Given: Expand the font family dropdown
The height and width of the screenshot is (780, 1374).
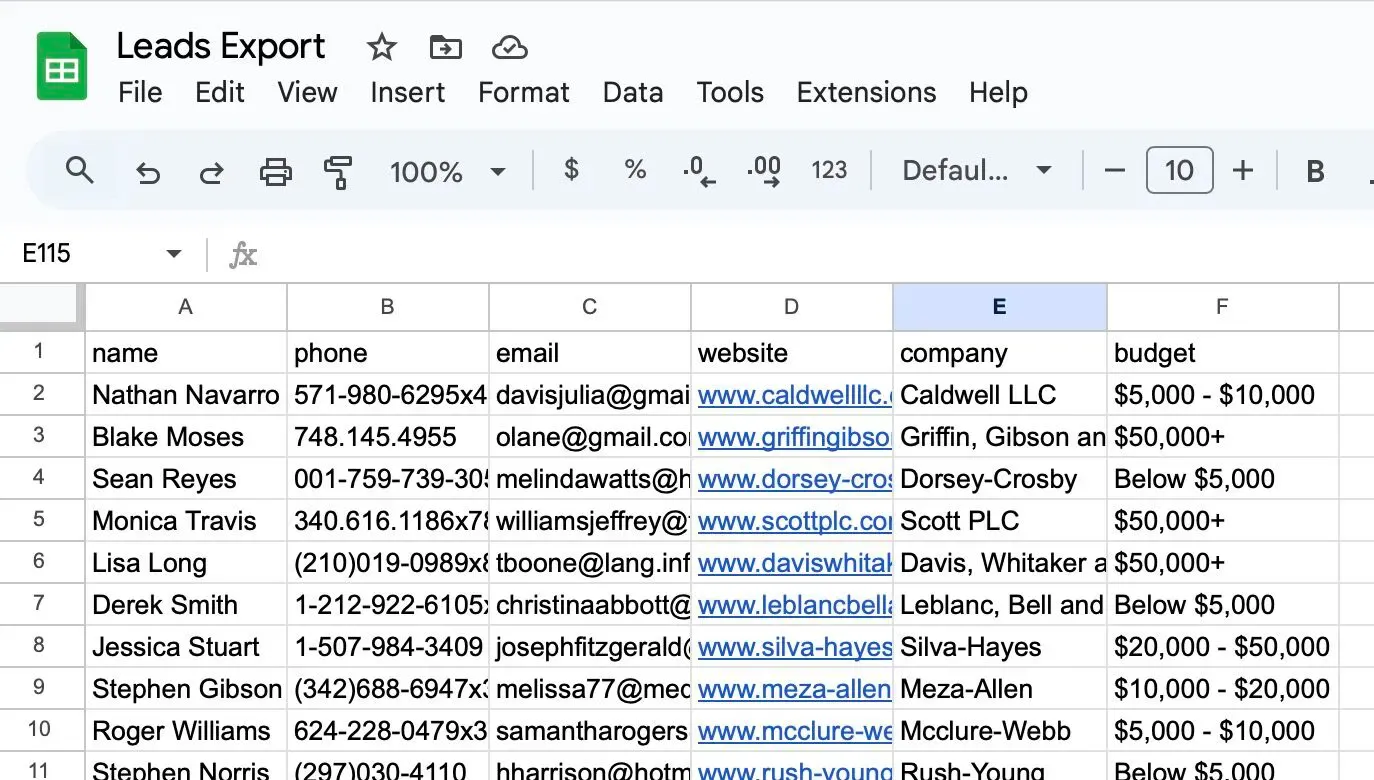Looking at the screenshot, I should coord(1043,171).
